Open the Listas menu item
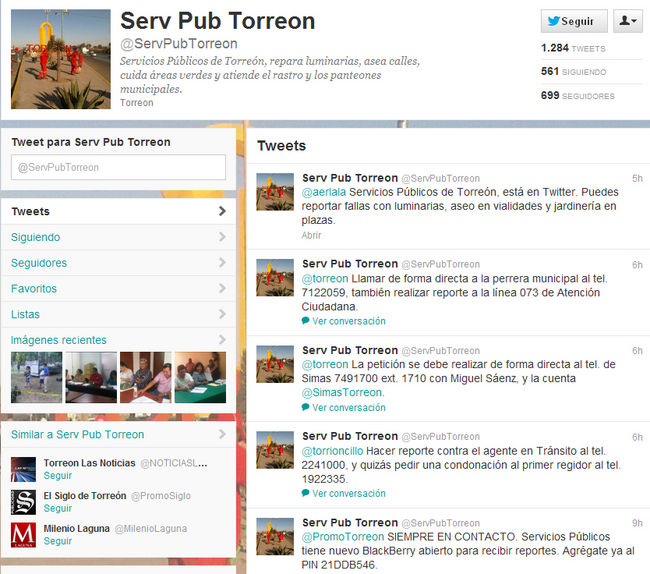This screenshot has width=650, height=574. click(x=119, y=314)
